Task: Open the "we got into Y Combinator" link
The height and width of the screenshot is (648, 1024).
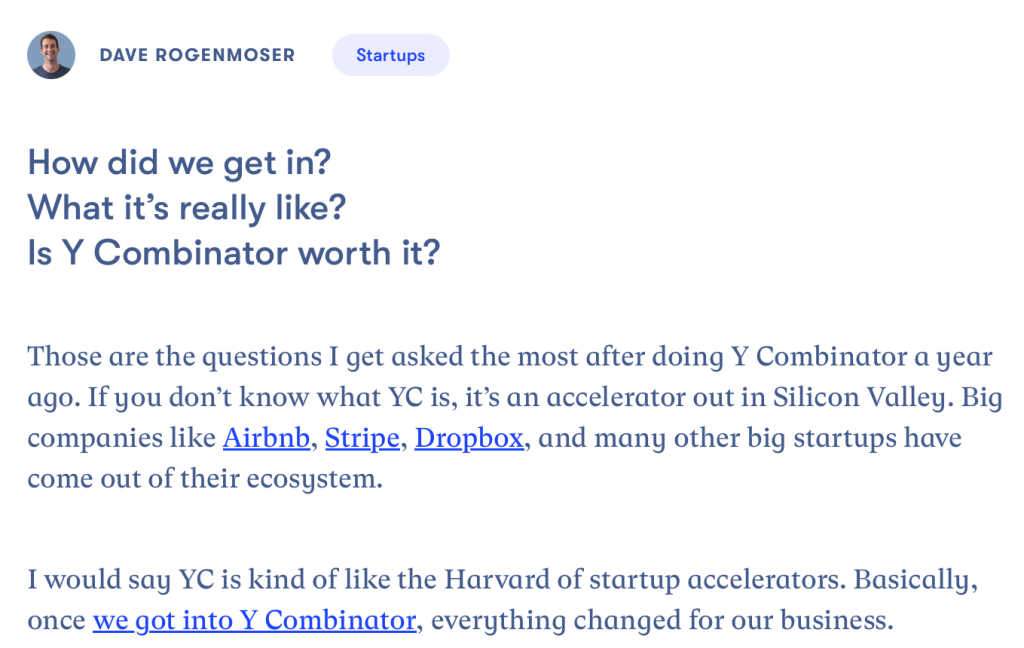Action: 254,620
